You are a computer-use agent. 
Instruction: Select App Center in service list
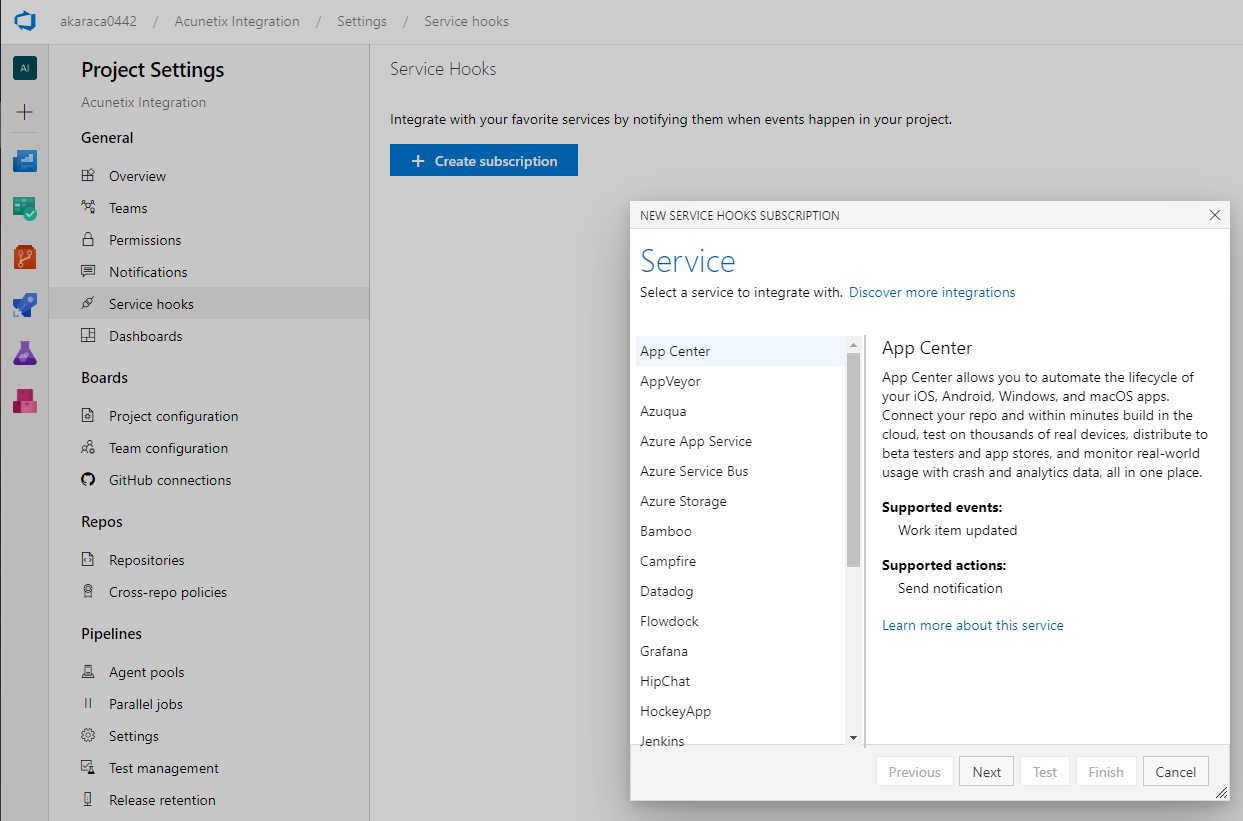(741, 351)
